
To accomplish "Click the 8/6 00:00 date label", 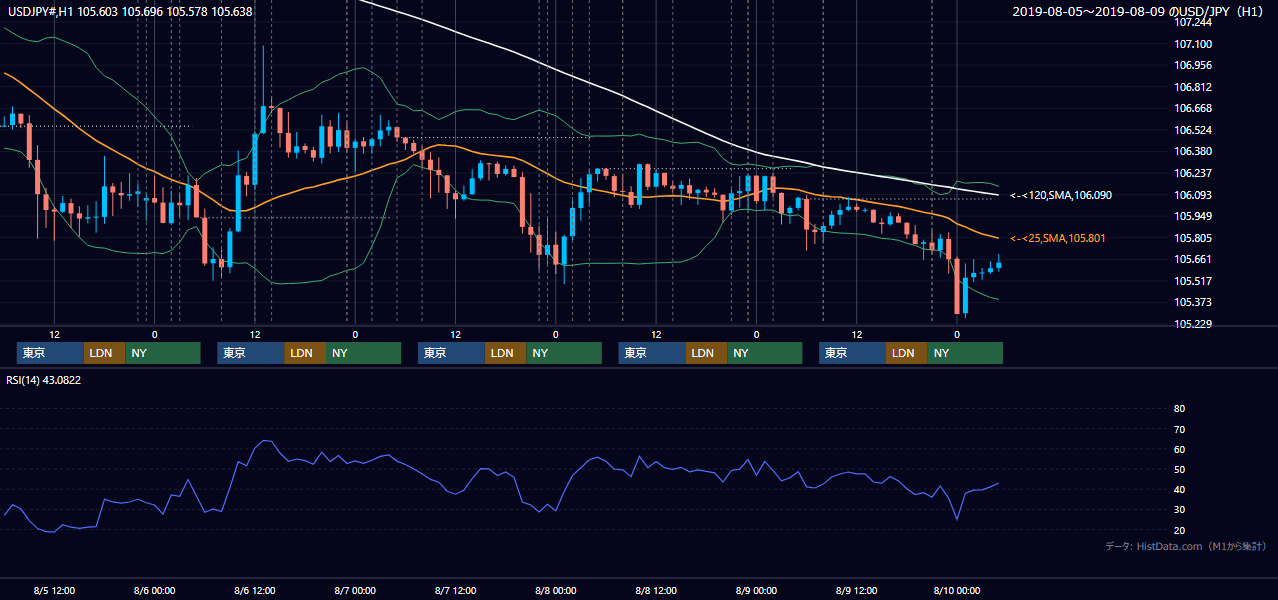I will click(154, 590).
